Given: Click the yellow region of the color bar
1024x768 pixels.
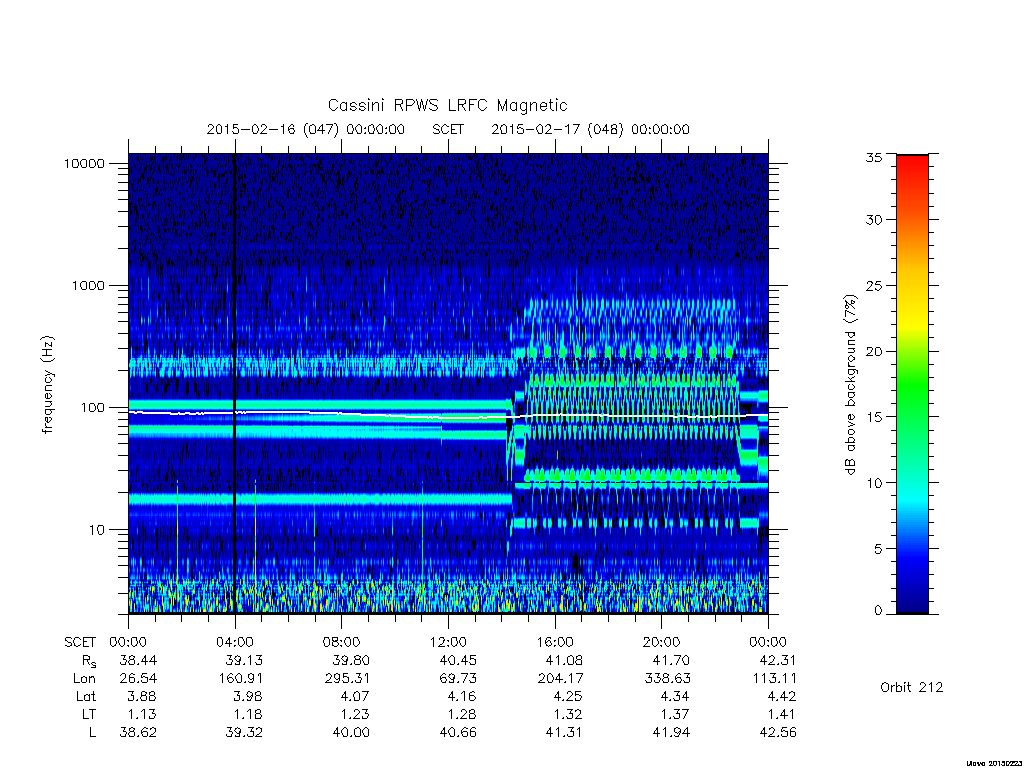Looking at the screenshot, I should click(912, 320).
